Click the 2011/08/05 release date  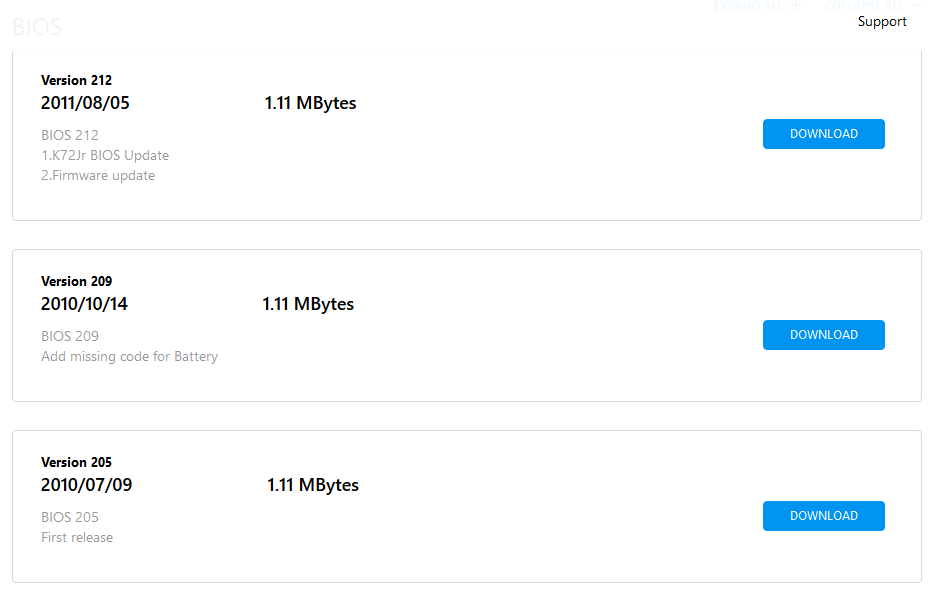point(85,103)
